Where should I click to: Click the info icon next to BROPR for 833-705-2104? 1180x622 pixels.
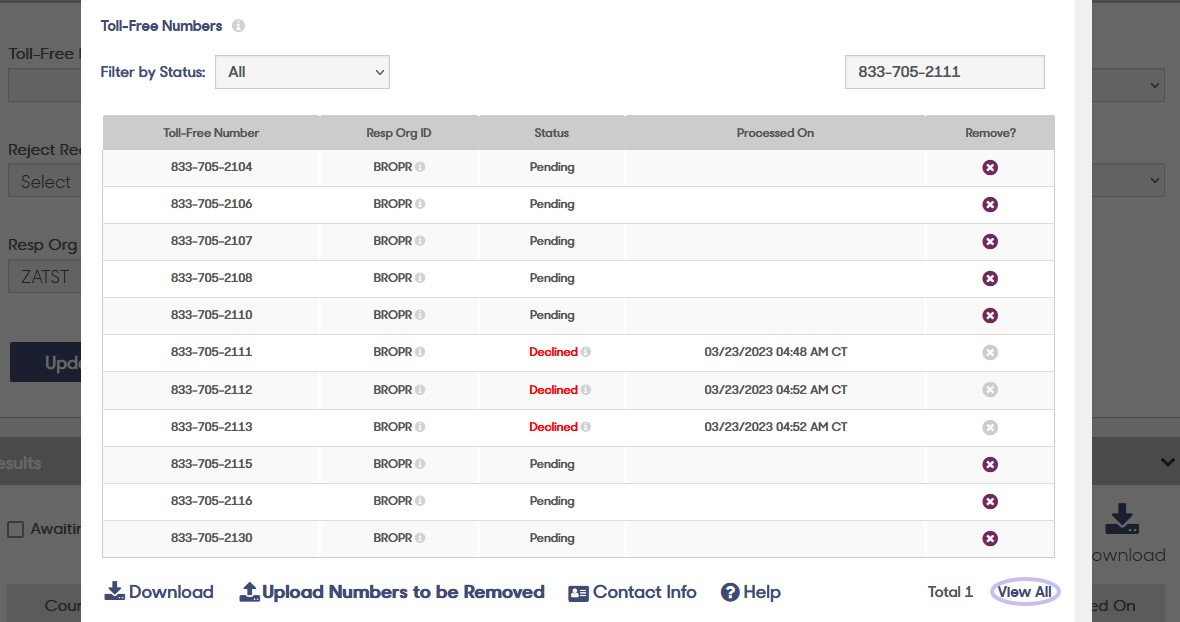pos(421,167)
